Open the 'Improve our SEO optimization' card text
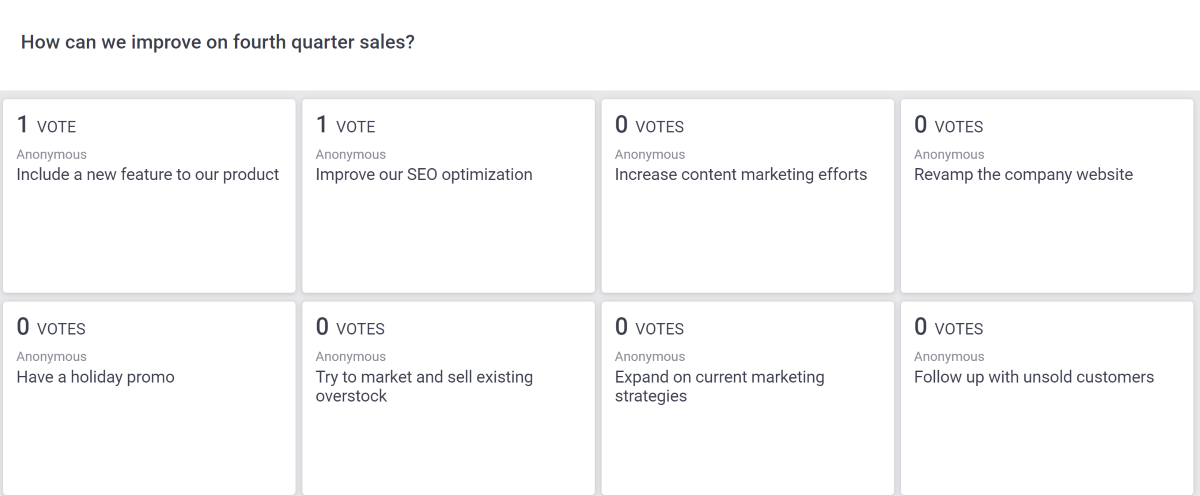Image resolution: width=1200 pixels, height=496 pixels. [x=424, y=175]
